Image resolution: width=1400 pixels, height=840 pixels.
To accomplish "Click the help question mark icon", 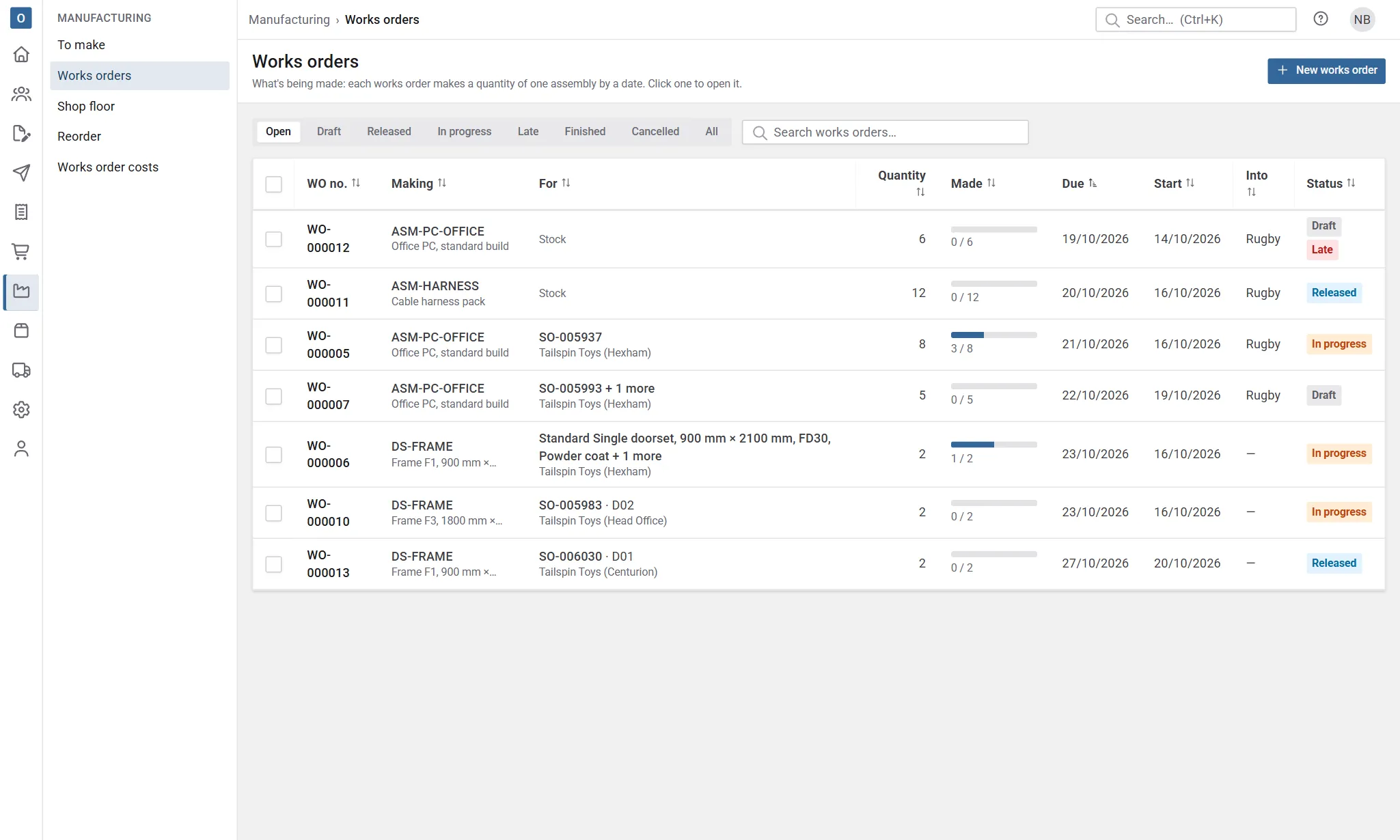I will (x=1320, y=19).
